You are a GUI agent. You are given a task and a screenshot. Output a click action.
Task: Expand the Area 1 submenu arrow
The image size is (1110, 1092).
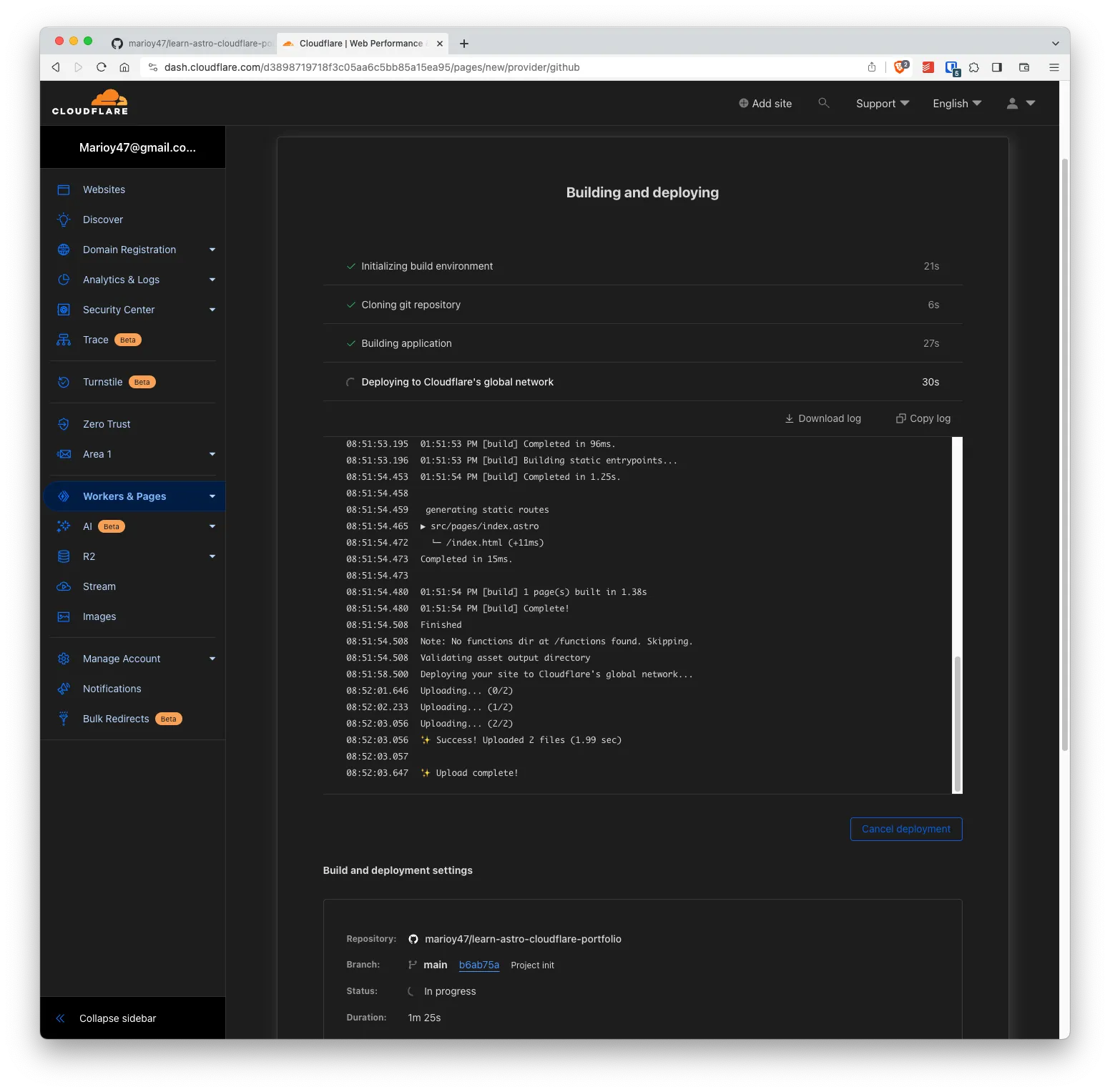[x=212, y=454]
